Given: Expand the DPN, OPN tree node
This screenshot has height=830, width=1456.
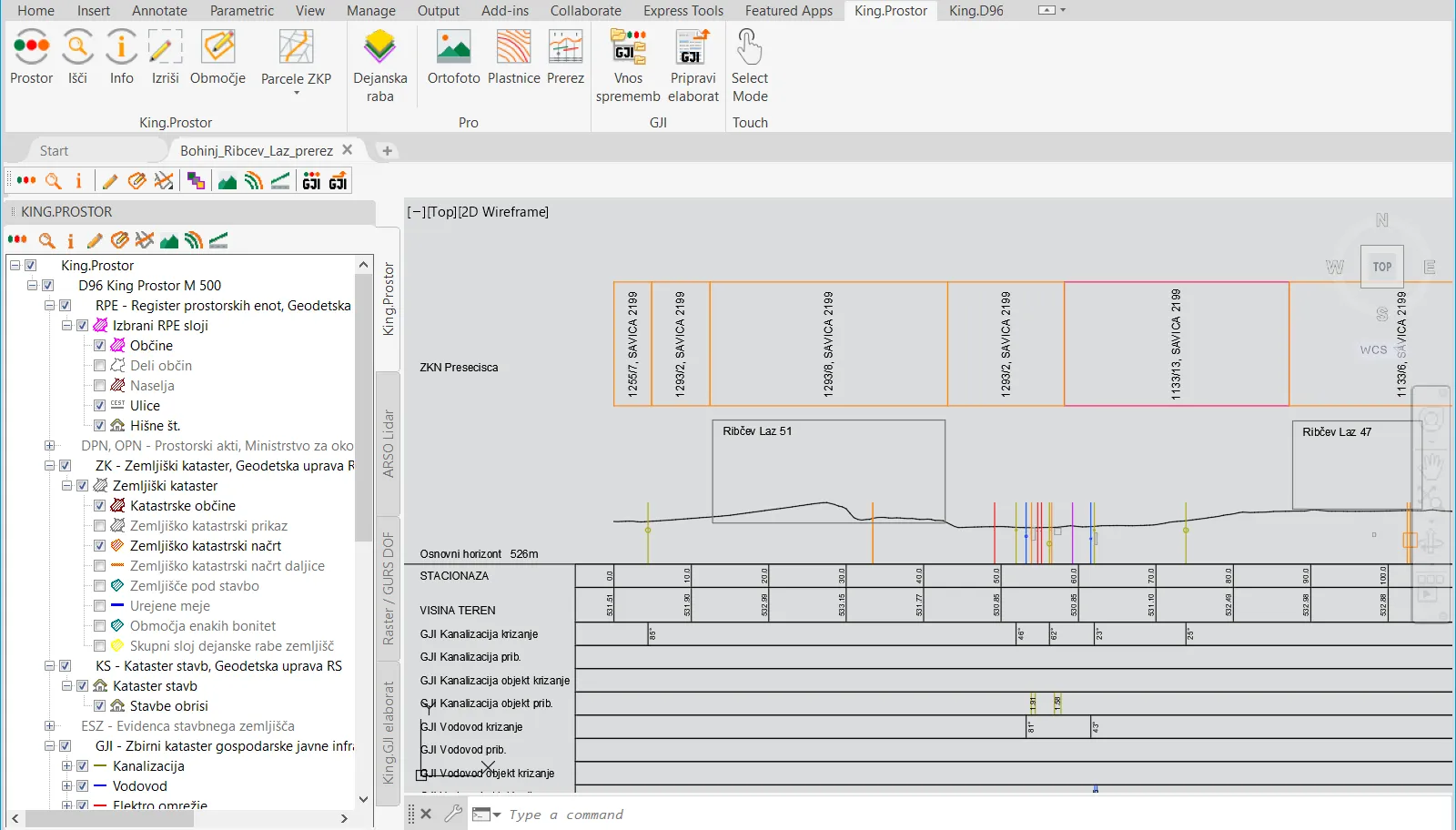Looking at the screenshot, I should (x=49, y=446).
